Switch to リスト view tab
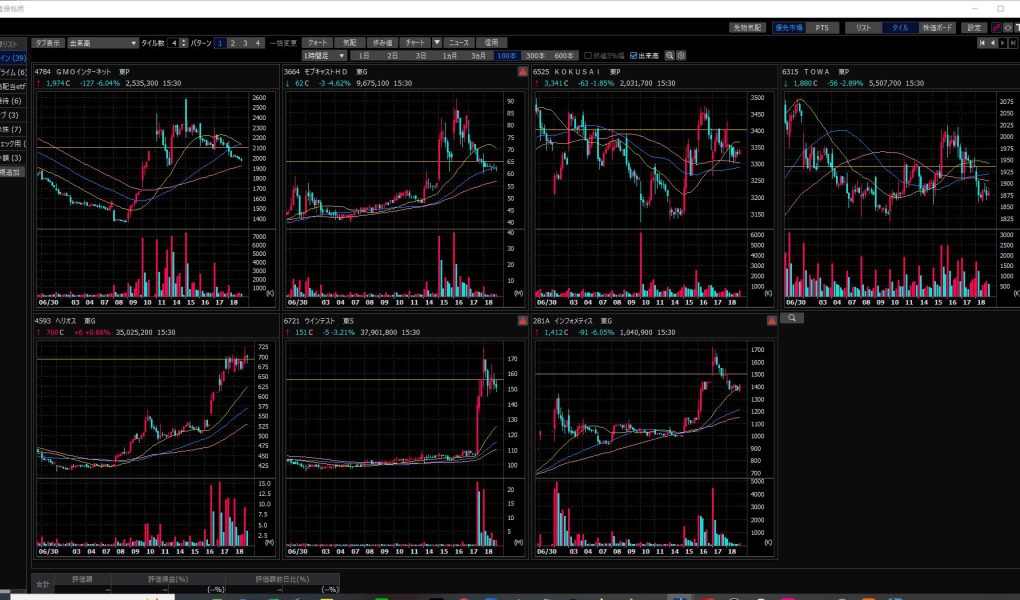Screen dimensions: 1020x600 (x=864, y=28)
